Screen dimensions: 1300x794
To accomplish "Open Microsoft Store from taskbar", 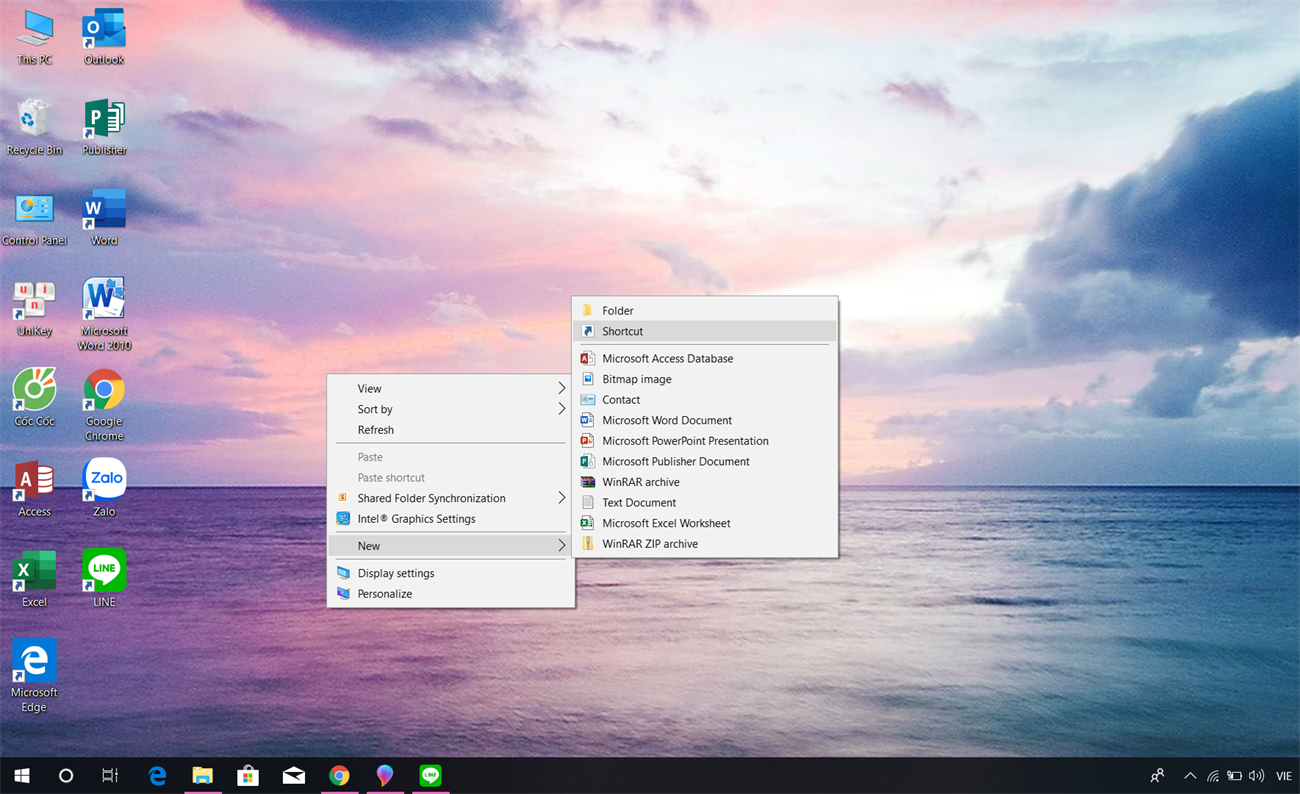I will (x=248, y=775).
